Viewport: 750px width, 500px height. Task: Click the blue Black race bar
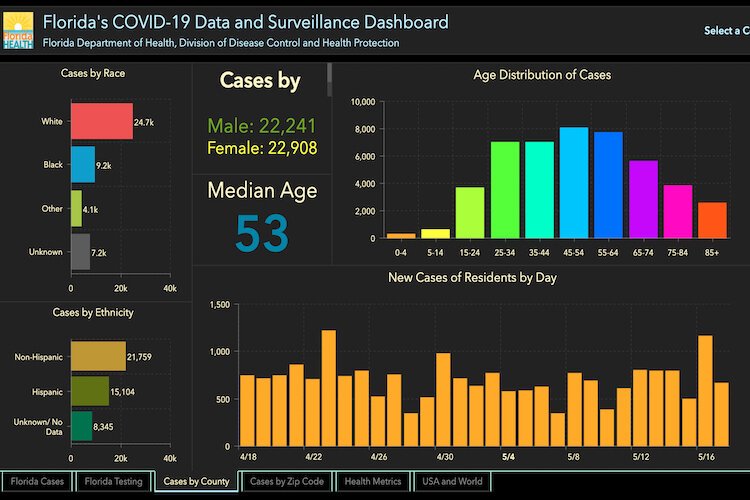coord(82,164)
